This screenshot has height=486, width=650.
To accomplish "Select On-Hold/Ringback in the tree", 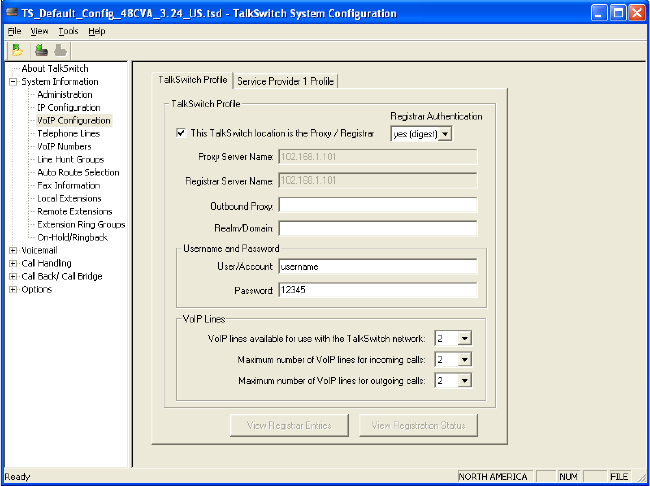I will pyautogui.click(x=73, y=238).
